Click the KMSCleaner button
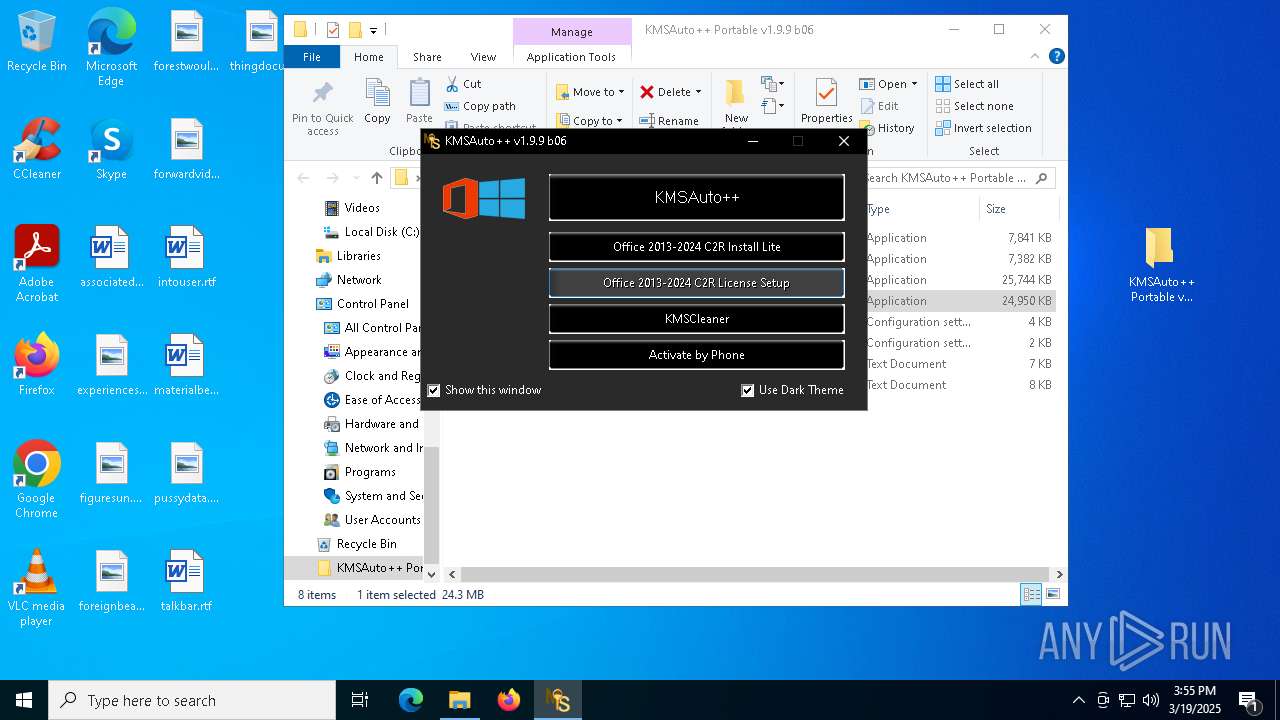 697,319
